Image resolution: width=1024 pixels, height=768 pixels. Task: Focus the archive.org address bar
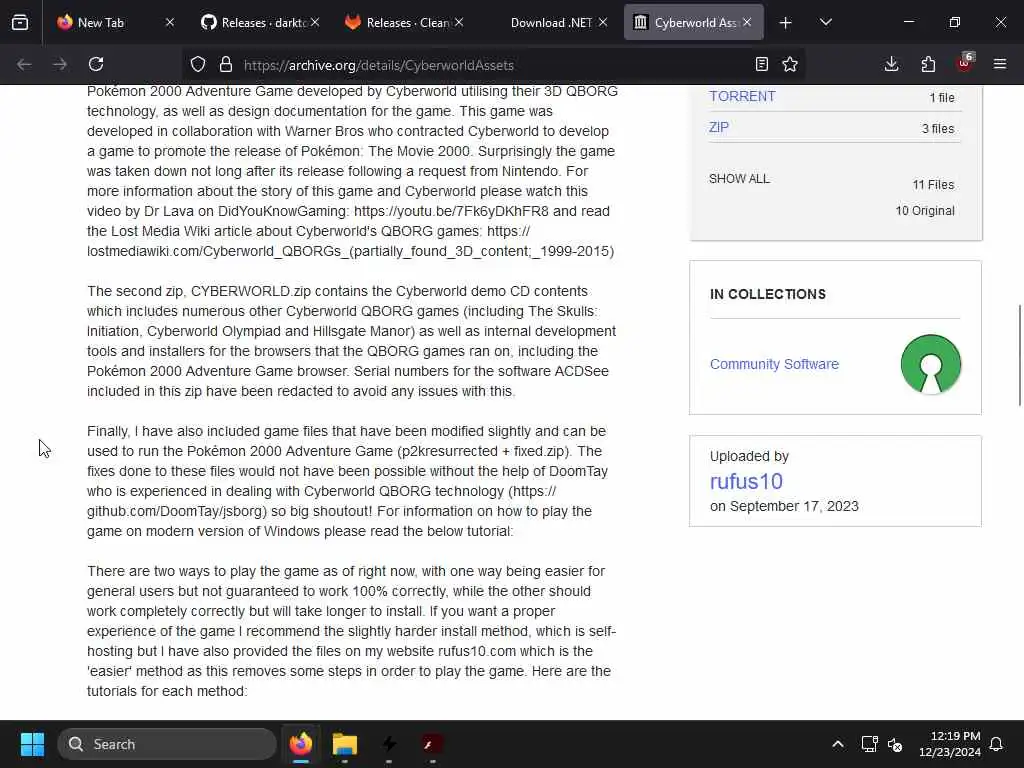pyautogui.click(x=493, y=65)
